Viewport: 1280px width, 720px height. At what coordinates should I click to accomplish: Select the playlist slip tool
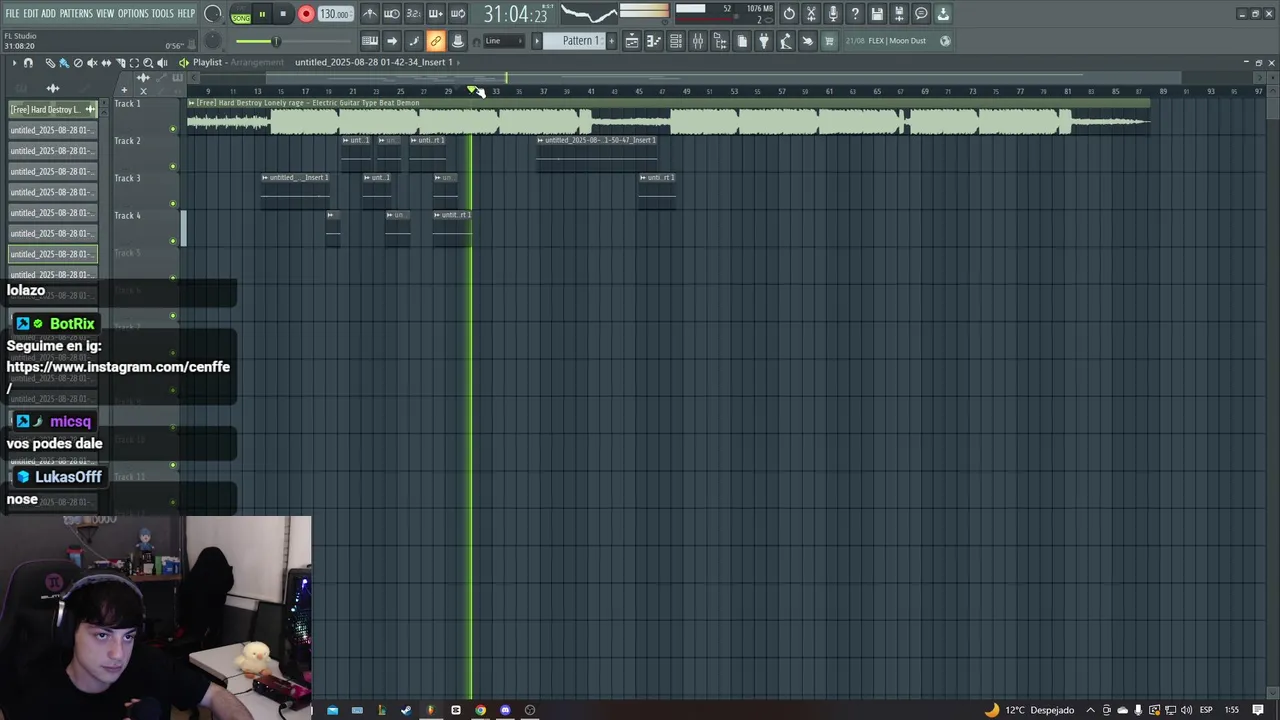coord(106,63)
